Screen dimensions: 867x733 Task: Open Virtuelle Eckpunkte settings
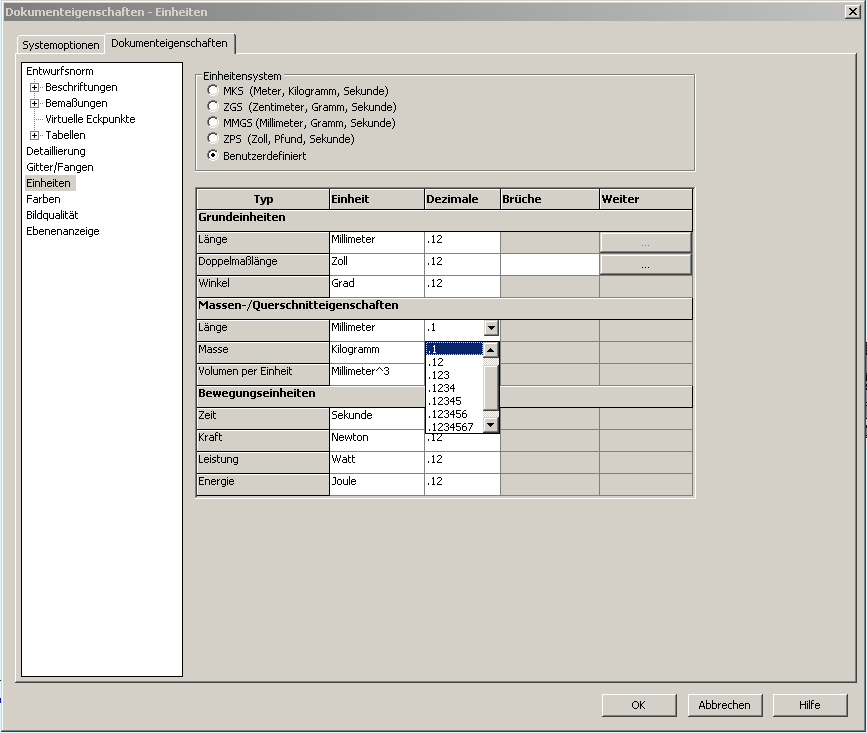point(90,119)
